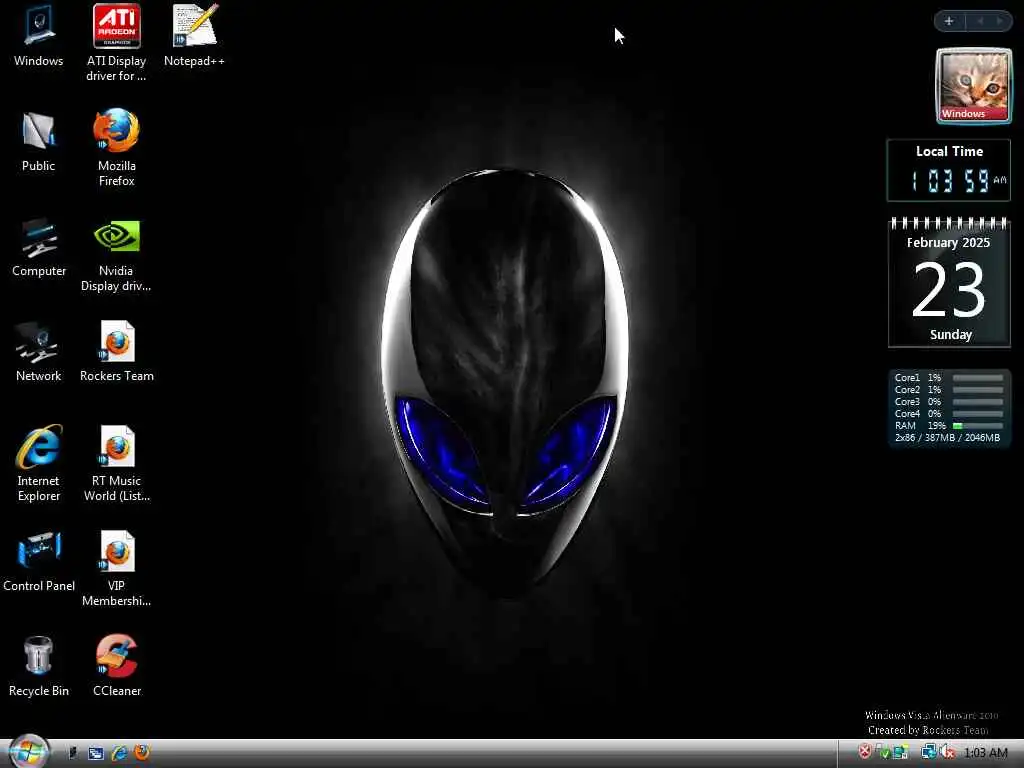Click green checkmark tray icon
Screen dimensions: 1024x768
[x=884, y=753]
